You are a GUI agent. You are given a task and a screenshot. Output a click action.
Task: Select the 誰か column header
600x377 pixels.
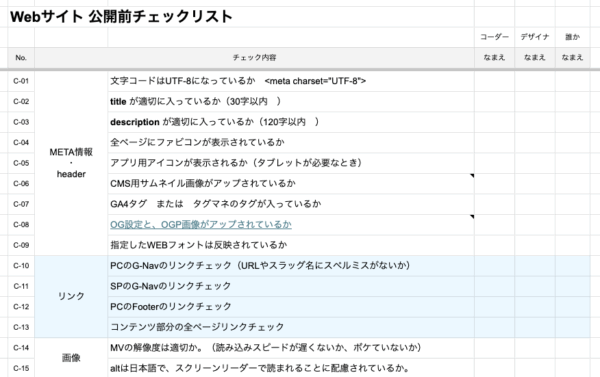point(572,37)
